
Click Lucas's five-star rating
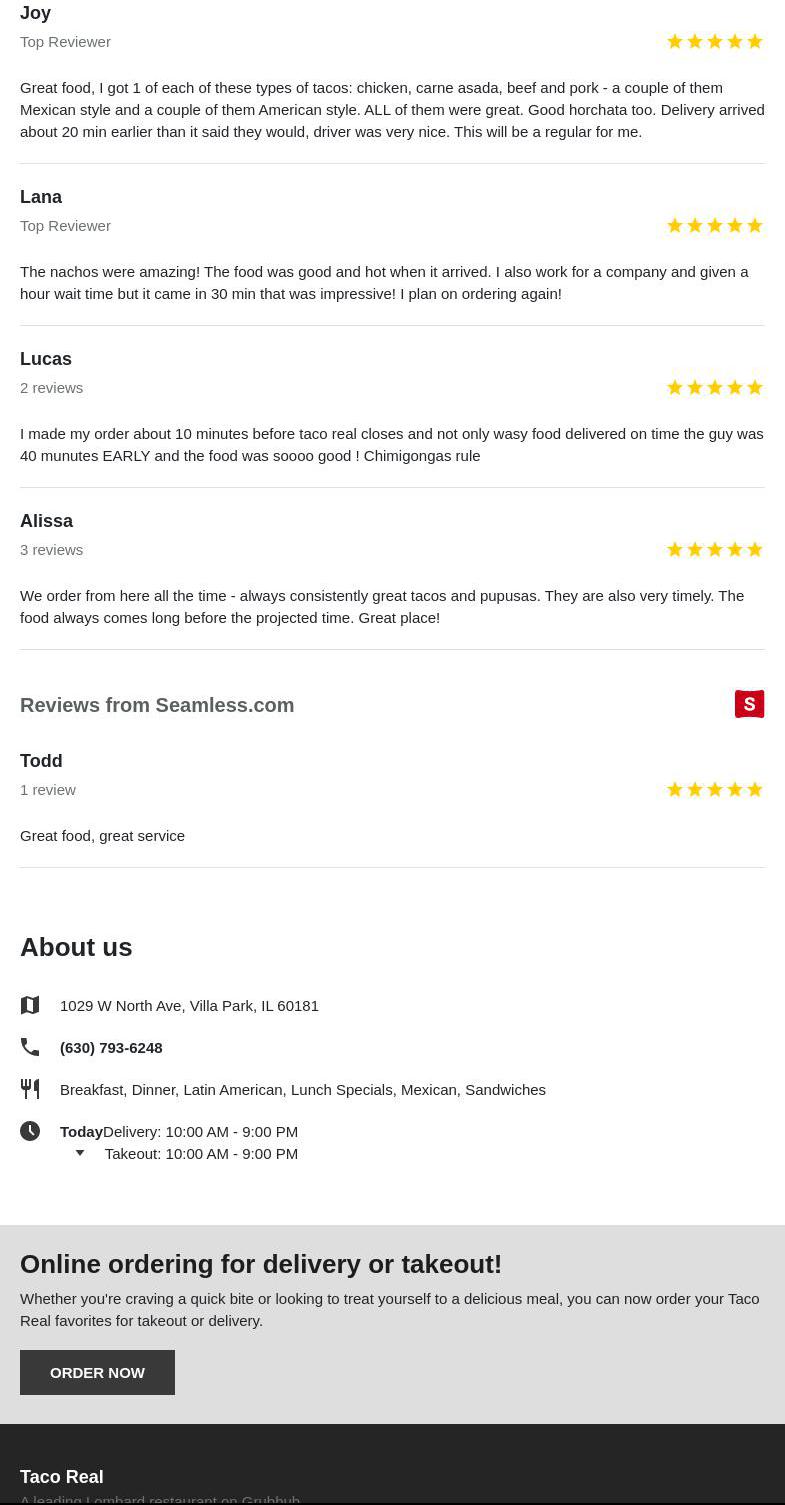pos(714,387)
